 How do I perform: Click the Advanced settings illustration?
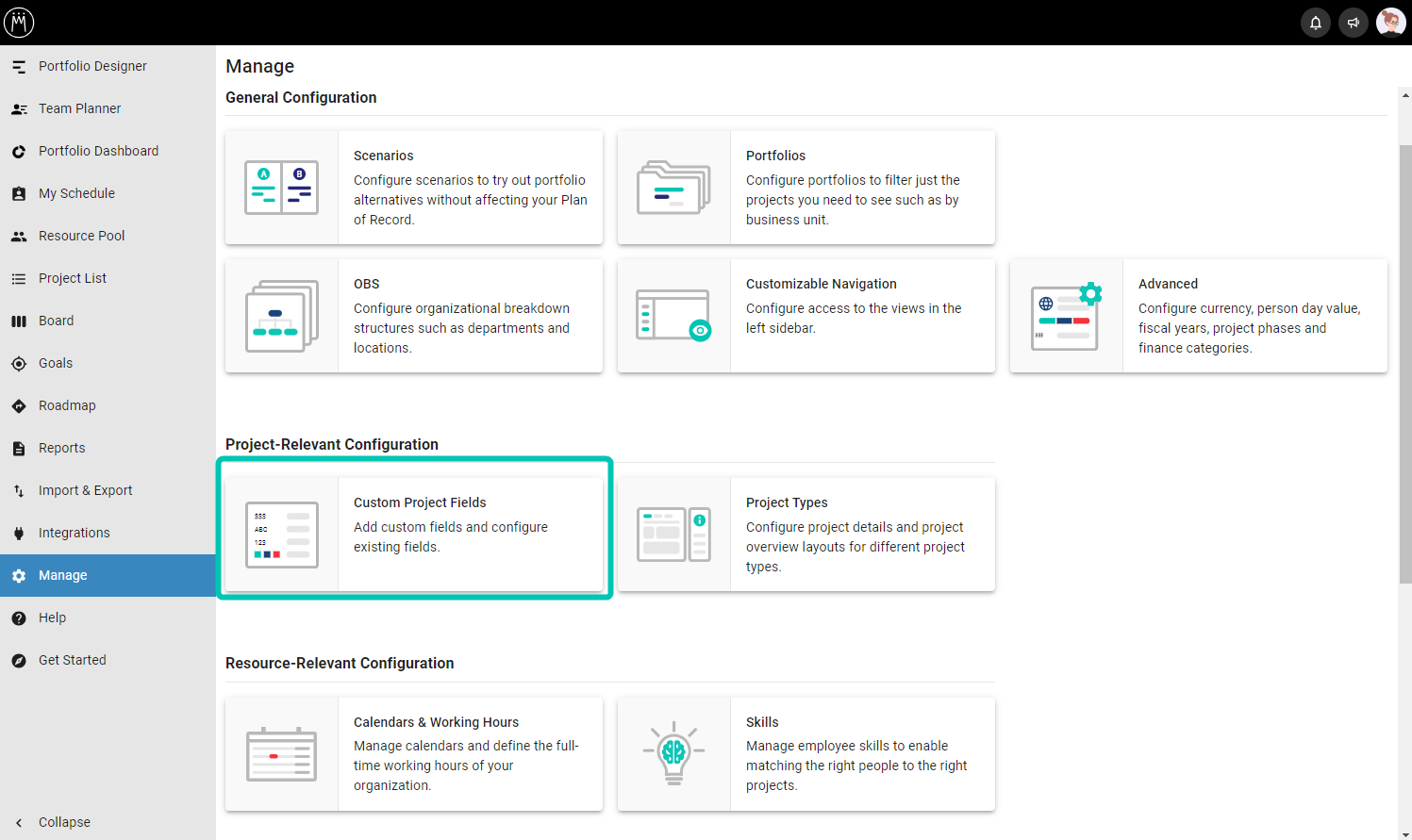point(1066,316)
